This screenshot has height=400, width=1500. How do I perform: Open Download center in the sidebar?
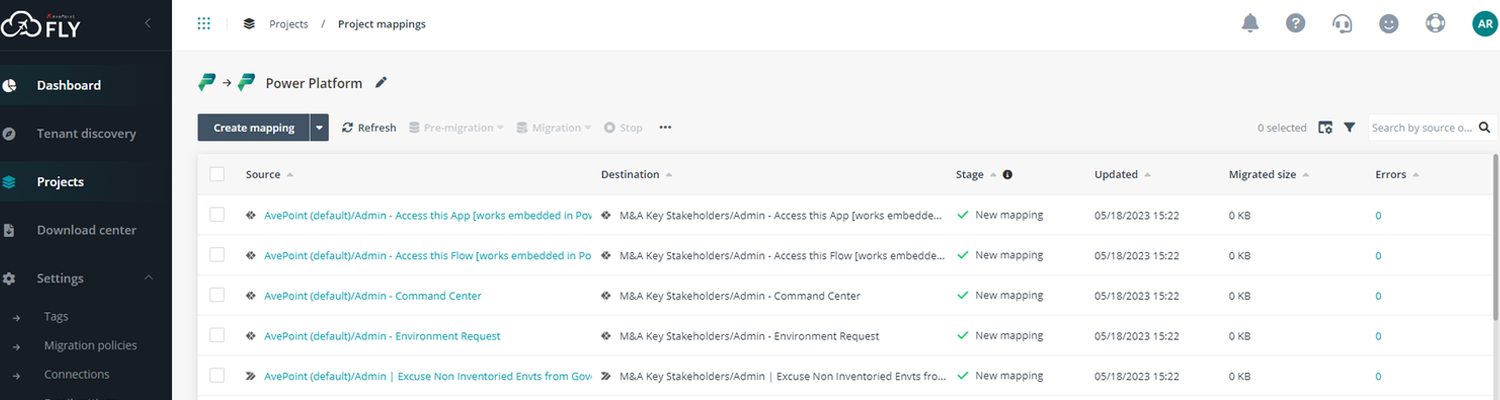[x=86, y=230]
